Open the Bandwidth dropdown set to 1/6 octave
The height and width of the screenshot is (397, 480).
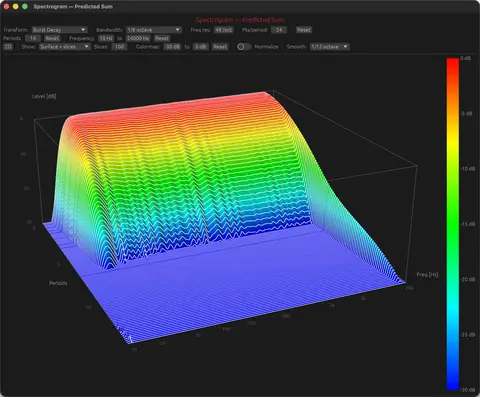(x=154, y=30)
